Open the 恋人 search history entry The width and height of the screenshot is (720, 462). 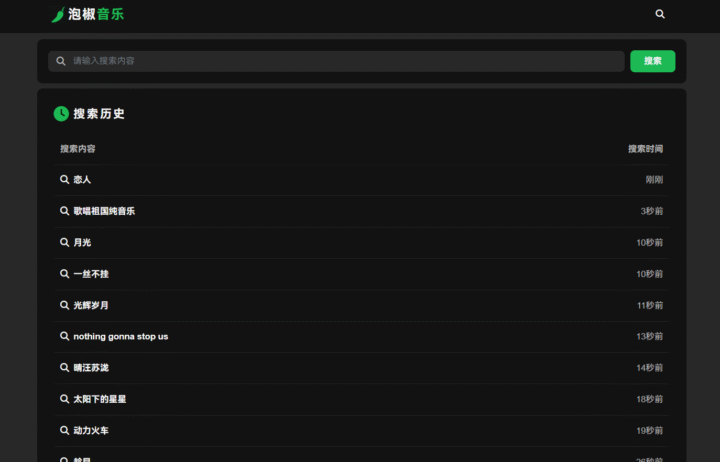pos(82,180)
